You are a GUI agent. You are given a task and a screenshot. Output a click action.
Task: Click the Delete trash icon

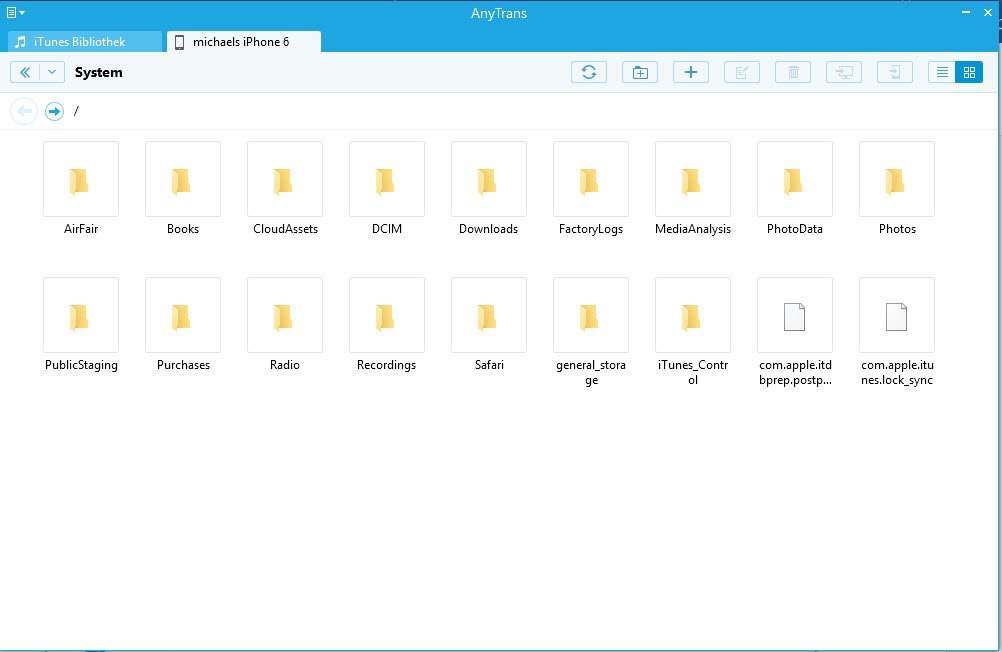793,72
